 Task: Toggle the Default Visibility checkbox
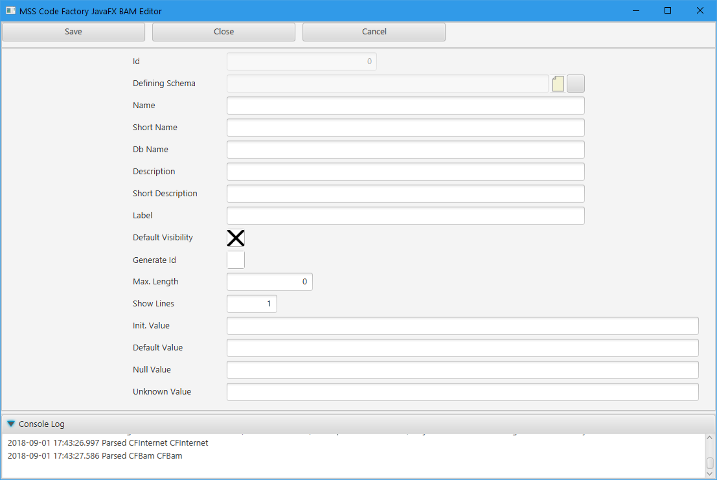[x=236, y=238]
